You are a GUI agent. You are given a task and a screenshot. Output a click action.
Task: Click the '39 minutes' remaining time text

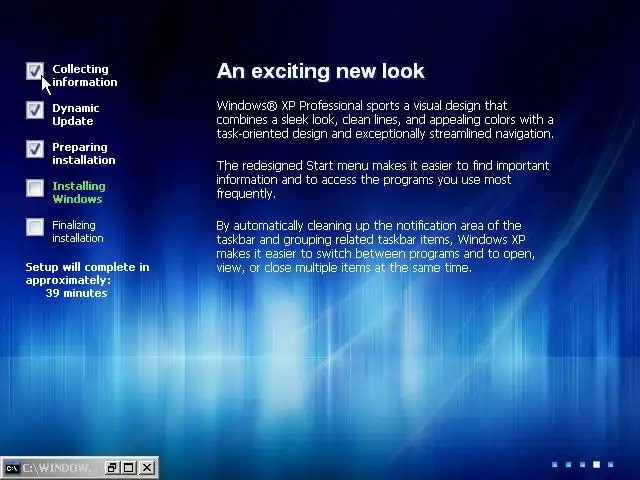point(76,293)
